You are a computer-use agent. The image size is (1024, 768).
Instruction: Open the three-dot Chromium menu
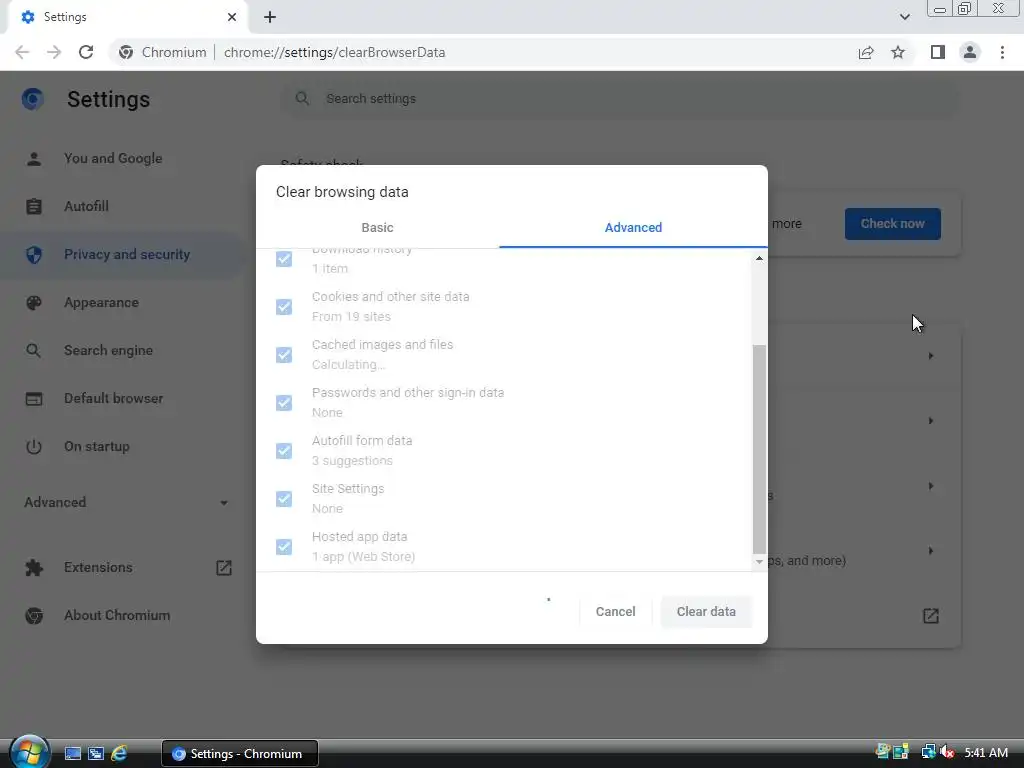(1002, 52)
